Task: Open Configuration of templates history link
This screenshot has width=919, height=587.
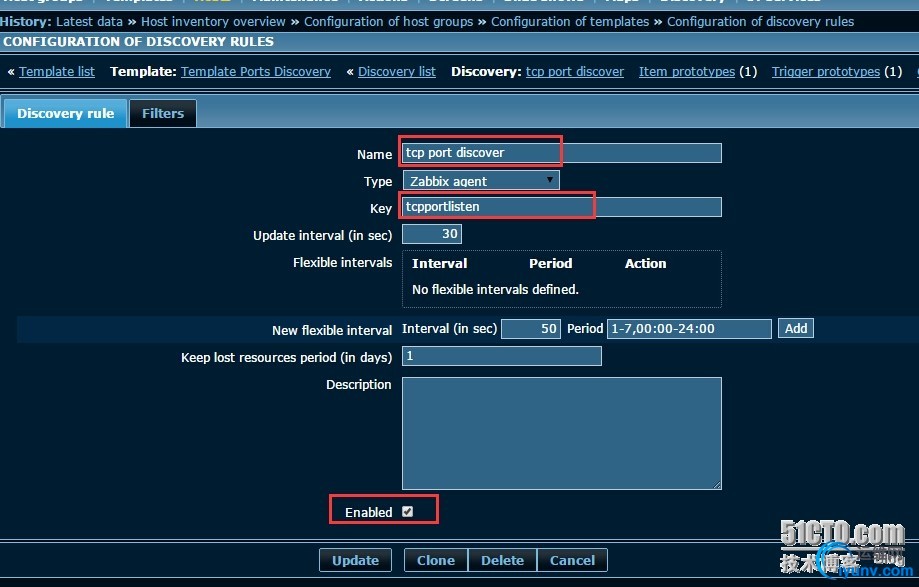Action: tap(570, 22)
